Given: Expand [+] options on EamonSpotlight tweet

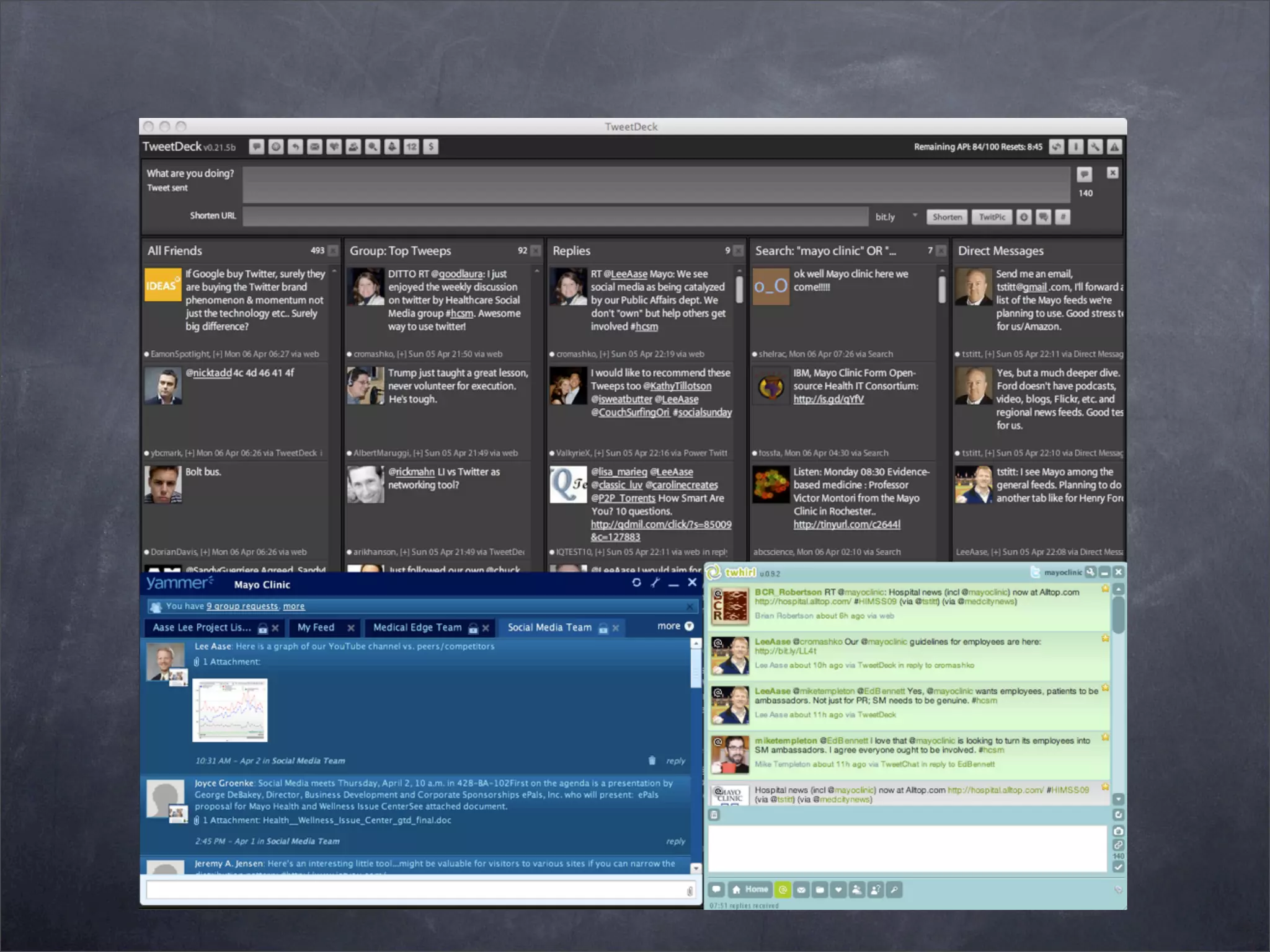Looking at the screenshot, I should click(x=218, y=354).
